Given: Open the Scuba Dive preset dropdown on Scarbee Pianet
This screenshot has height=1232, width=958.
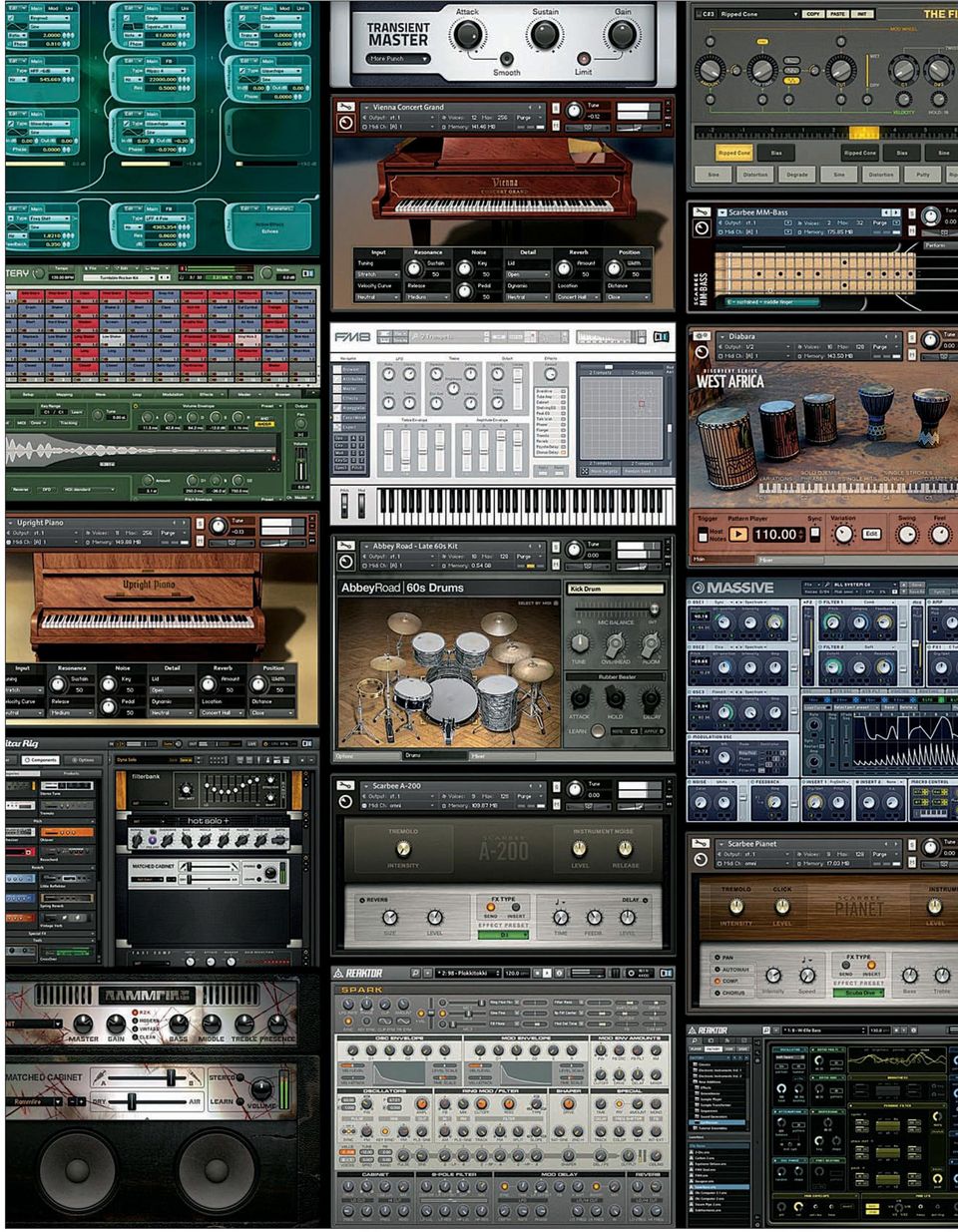Looking at the screenshot, I should coord(859,993).
